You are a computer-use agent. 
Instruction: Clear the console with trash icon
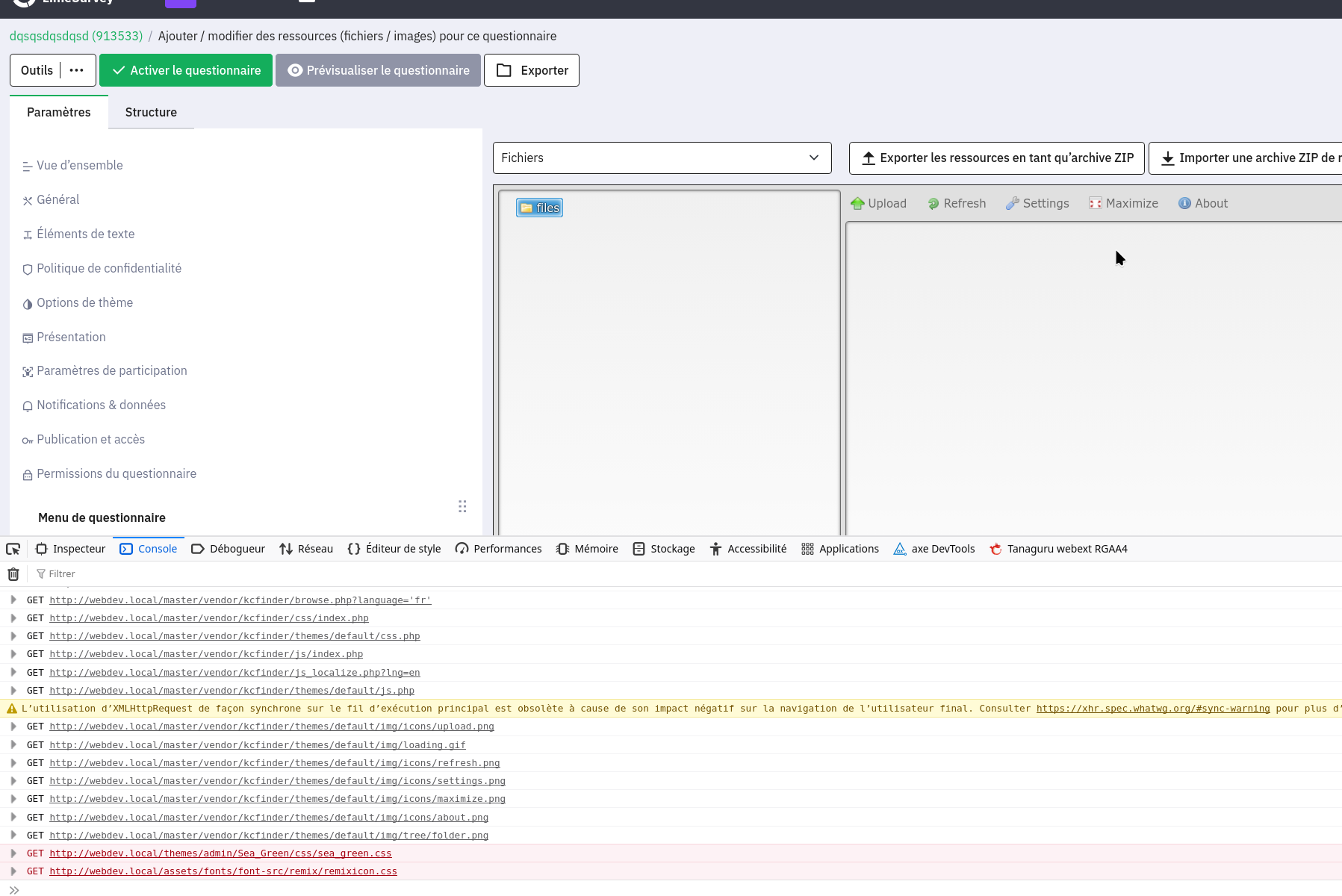(13, 574)
